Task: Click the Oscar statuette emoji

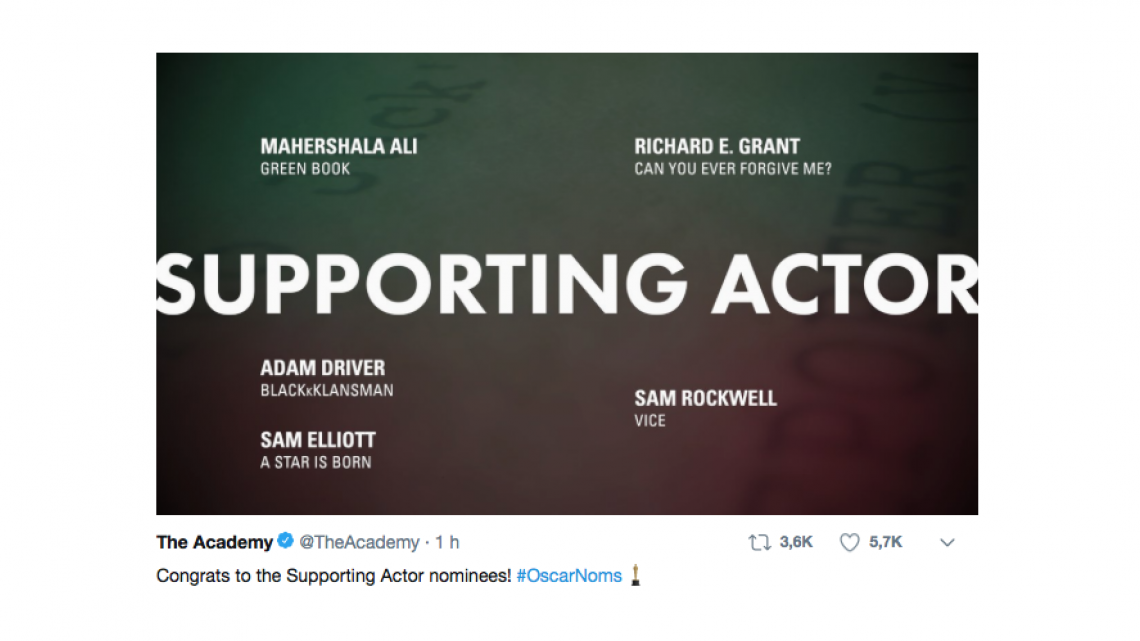Action: point(637,576)
